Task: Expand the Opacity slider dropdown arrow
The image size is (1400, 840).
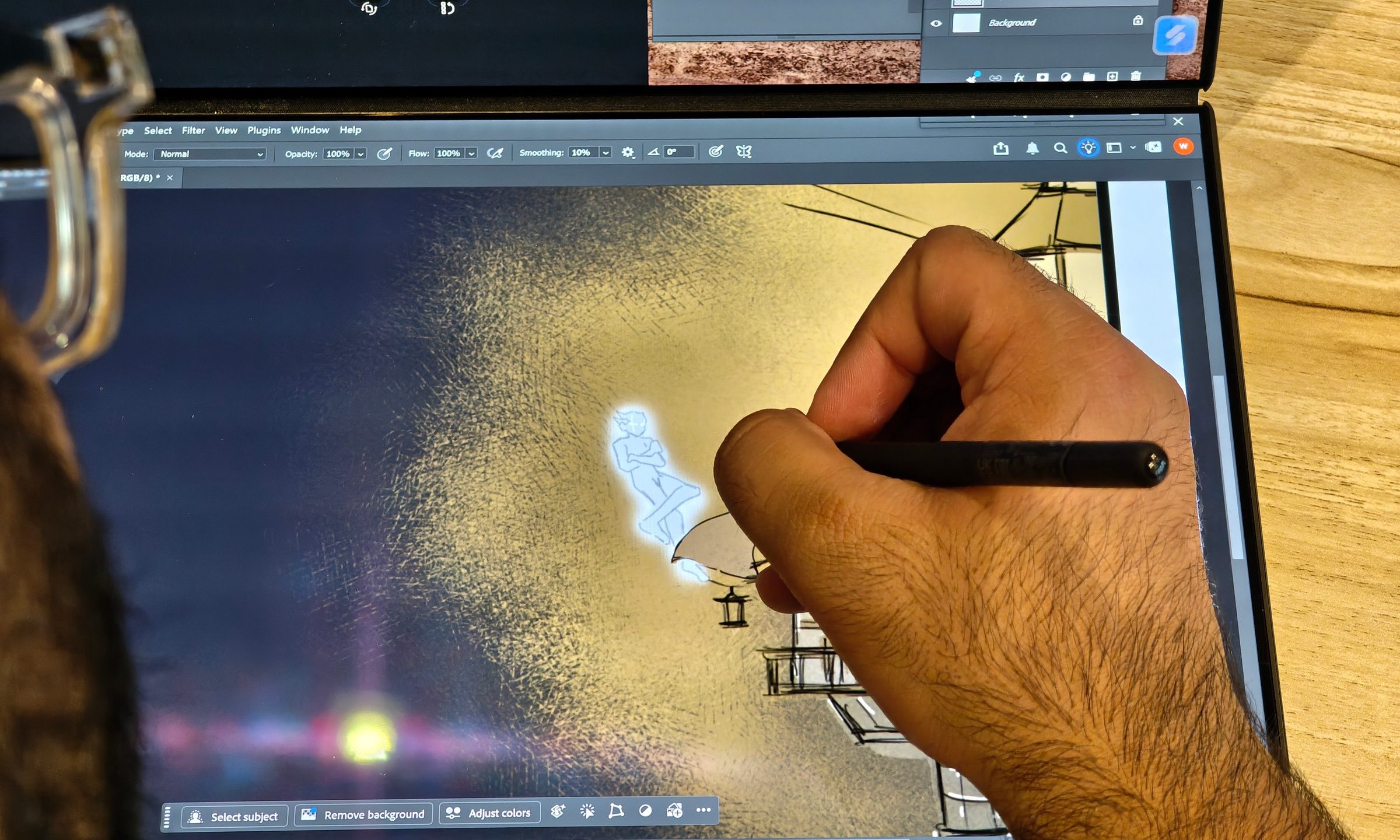Action: (x=361, y=154)
